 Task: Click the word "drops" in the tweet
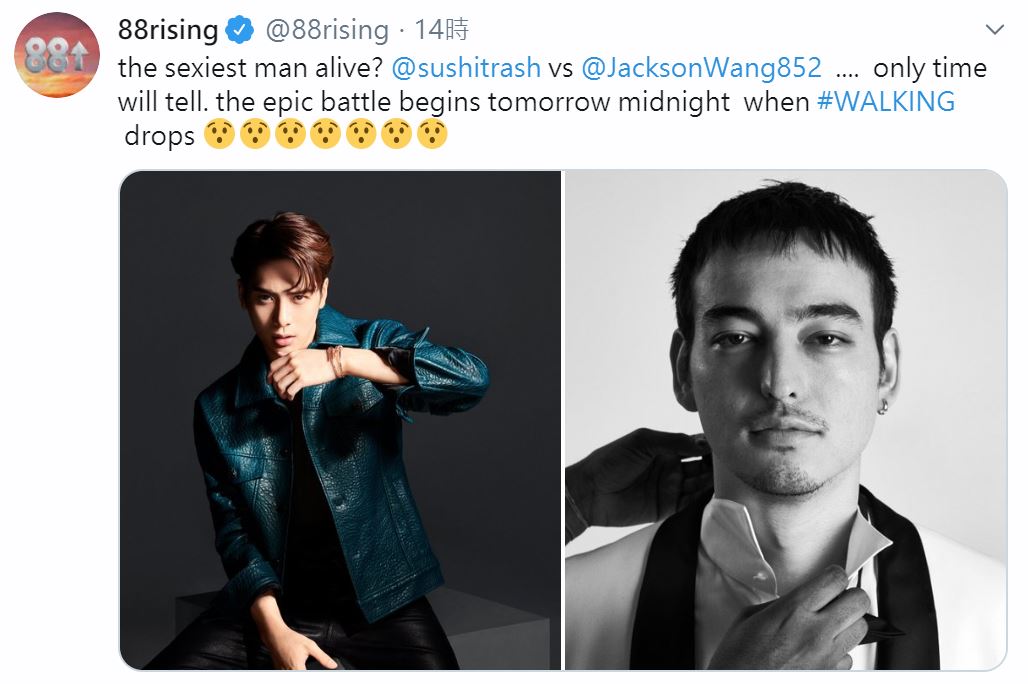[159, 136]
